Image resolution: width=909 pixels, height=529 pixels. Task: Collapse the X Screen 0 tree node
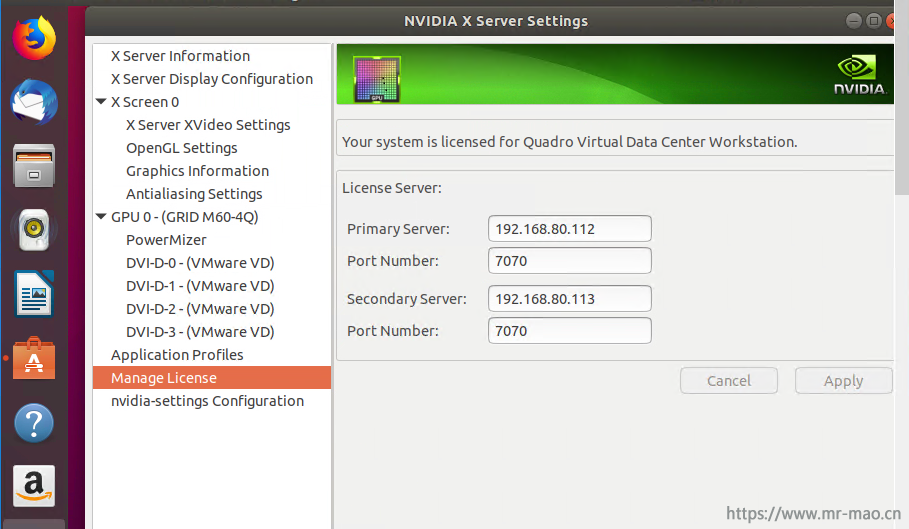pyautogui.click(x=101, y=101)
